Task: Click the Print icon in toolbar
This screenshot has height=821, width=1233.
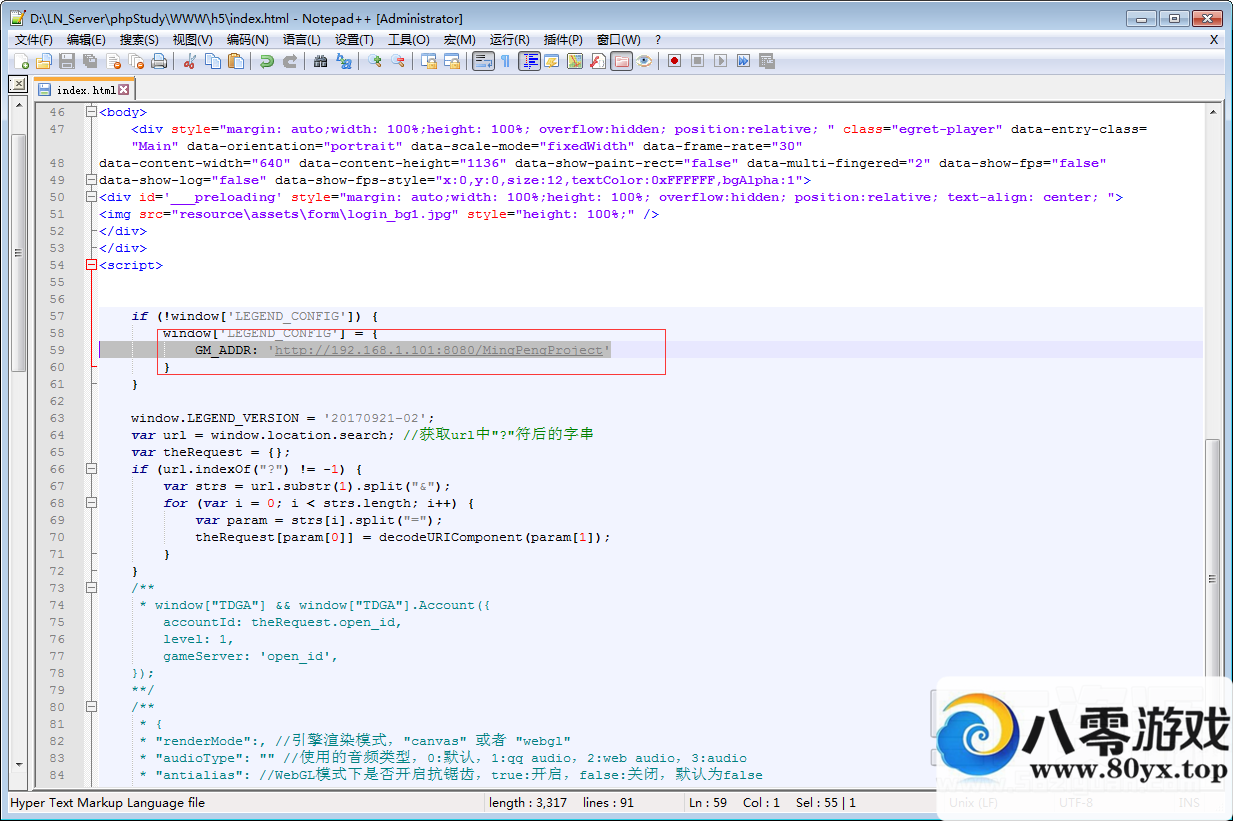Action: click(159, 61)
